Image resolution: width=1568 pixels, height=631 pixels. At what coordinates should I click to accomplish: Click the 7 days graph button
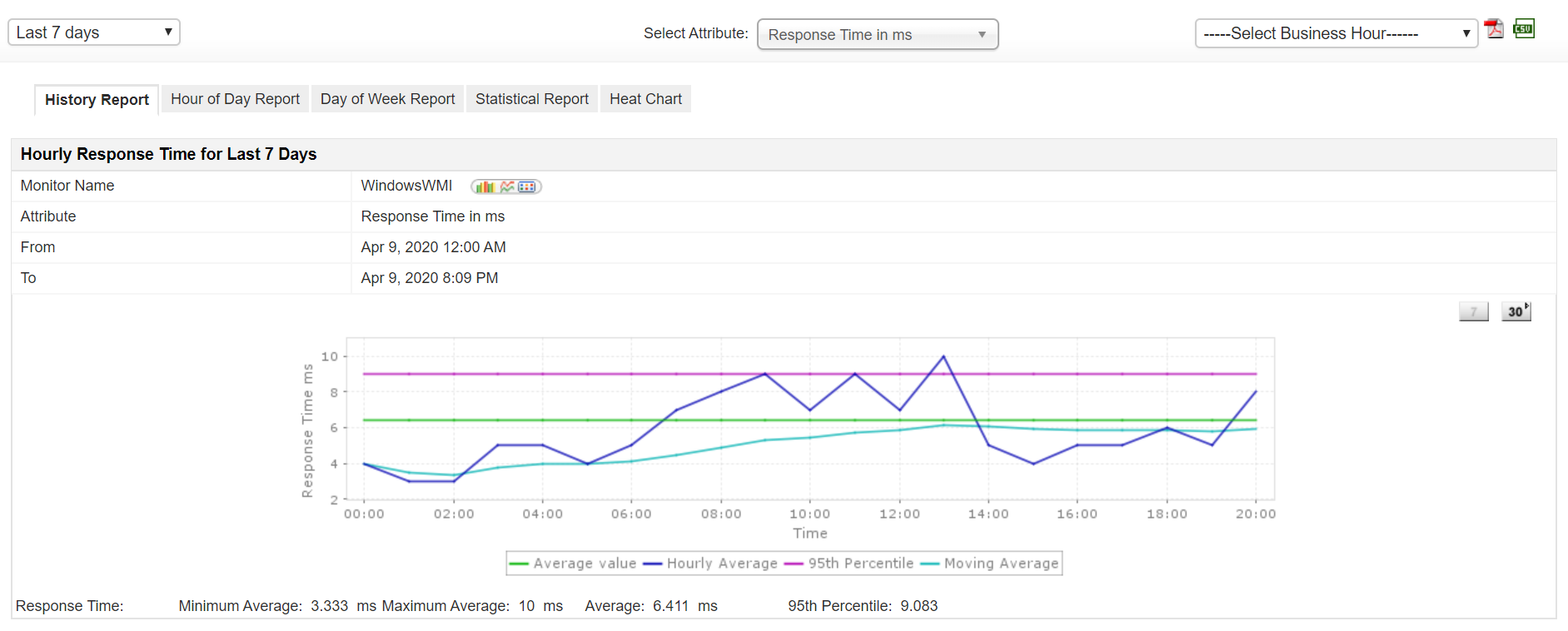pyautogui.click(x=1473, y=311)
